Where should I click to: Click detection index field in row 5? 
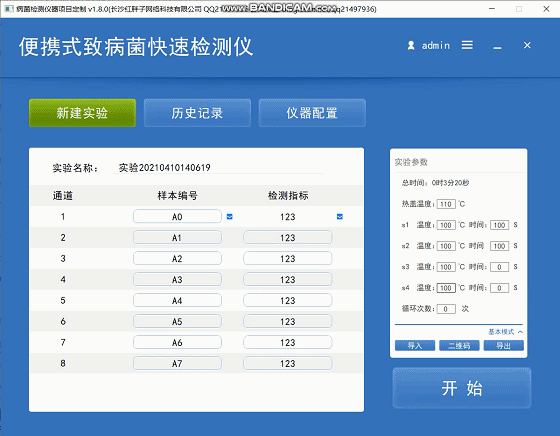pos(288,300)
